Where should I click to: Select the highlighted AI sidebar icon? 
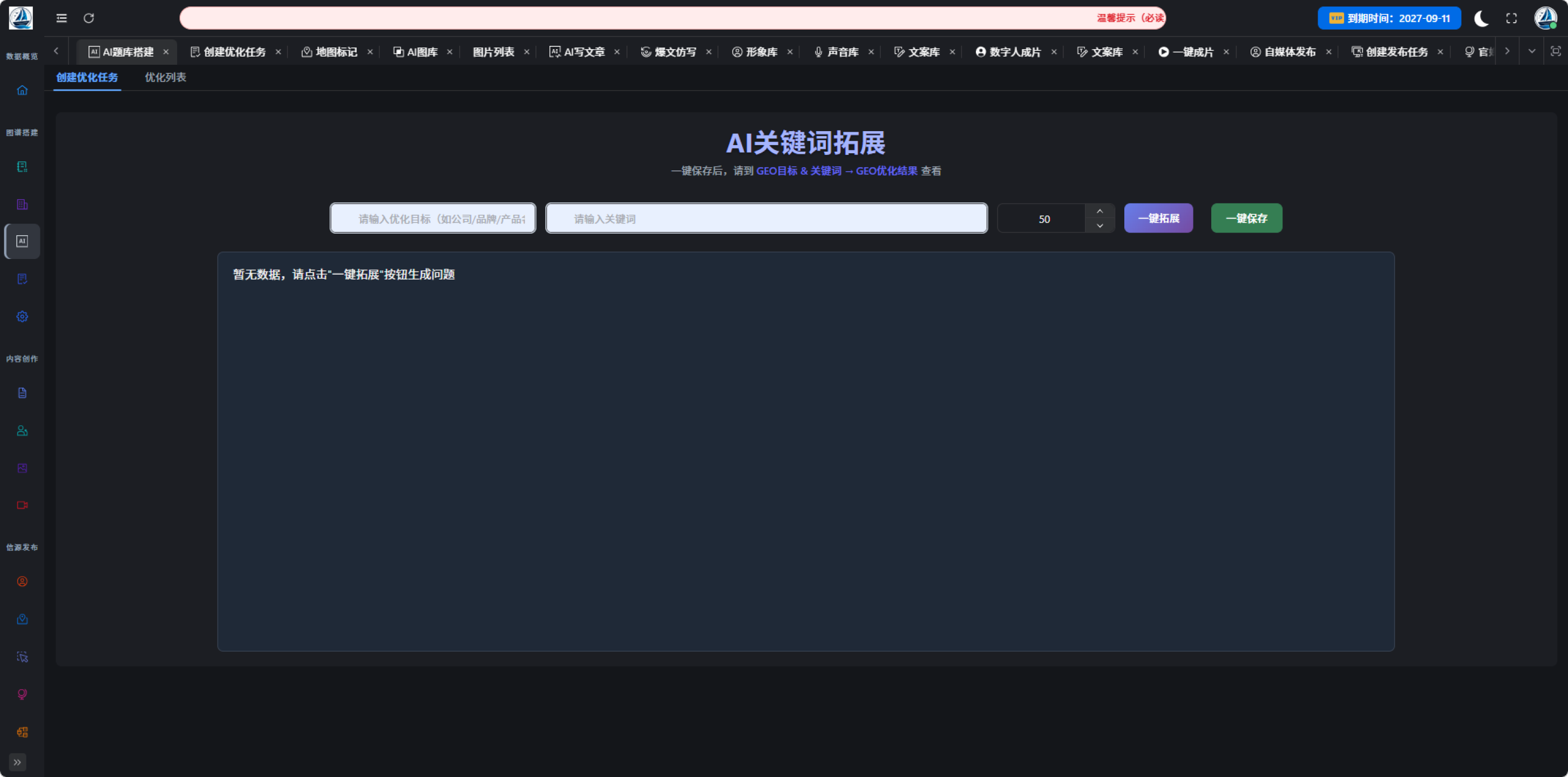pos(22,242)
